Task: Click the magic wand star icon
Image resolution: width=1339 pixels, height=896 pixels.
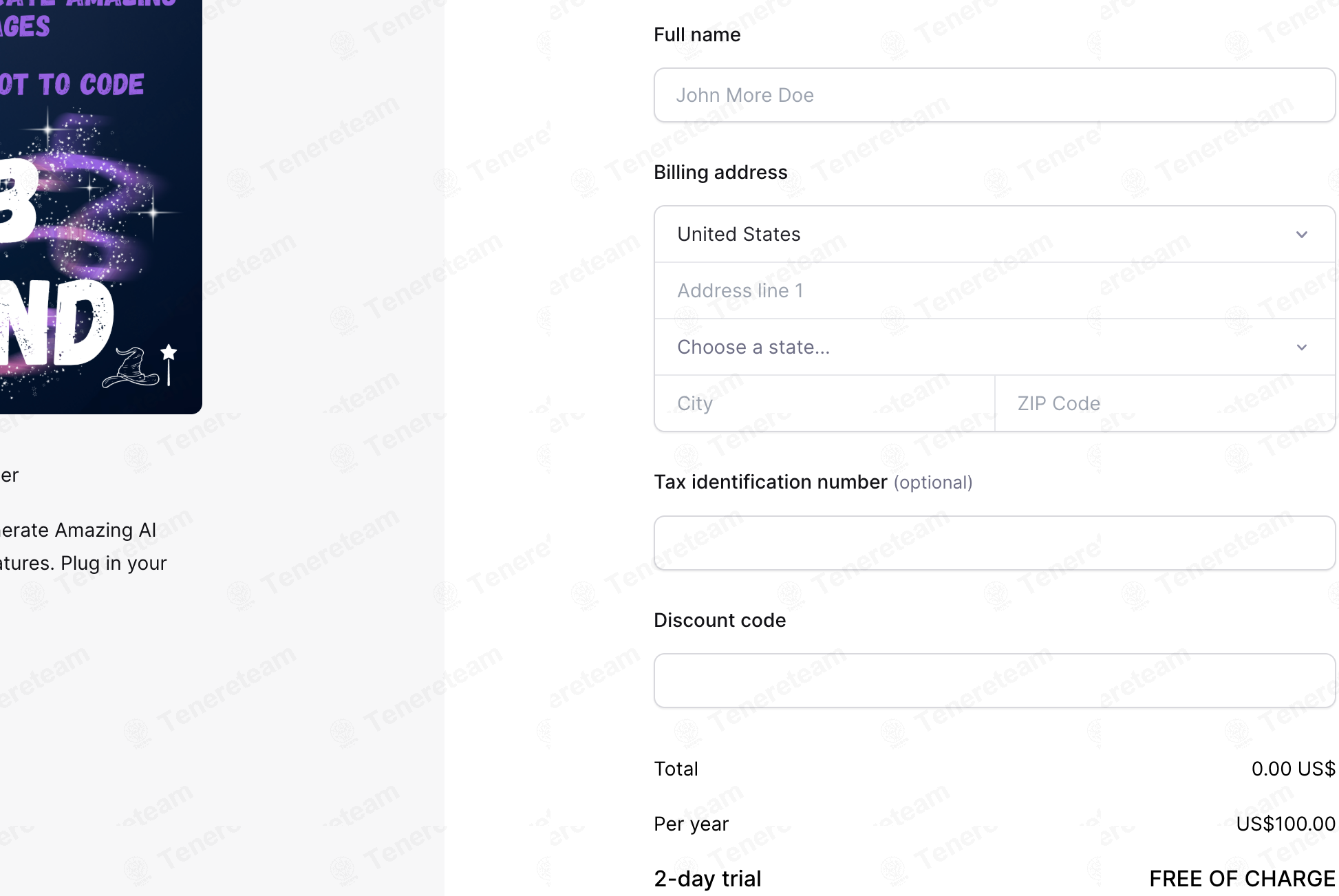Action: pyautogui.click(x=169, y=364)
